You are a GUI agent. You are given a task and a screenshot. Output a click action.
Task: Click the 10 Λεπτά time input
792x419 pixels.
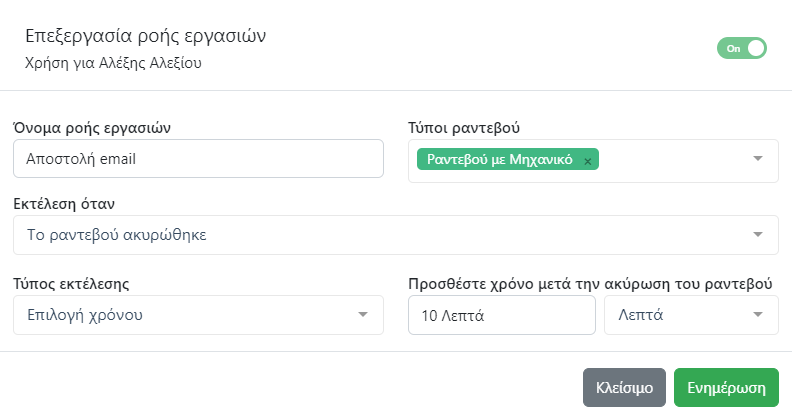[x=502, y=315]
